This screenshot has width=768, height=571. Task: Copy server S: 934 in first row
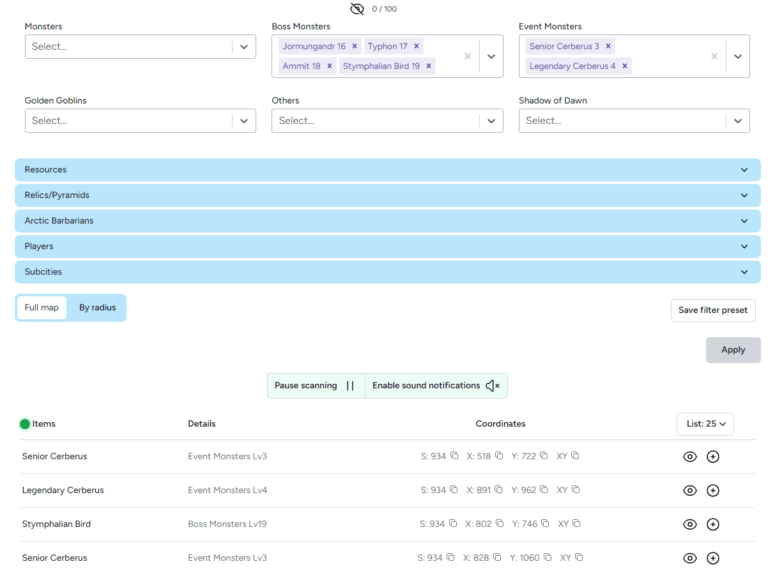point(454,456)
